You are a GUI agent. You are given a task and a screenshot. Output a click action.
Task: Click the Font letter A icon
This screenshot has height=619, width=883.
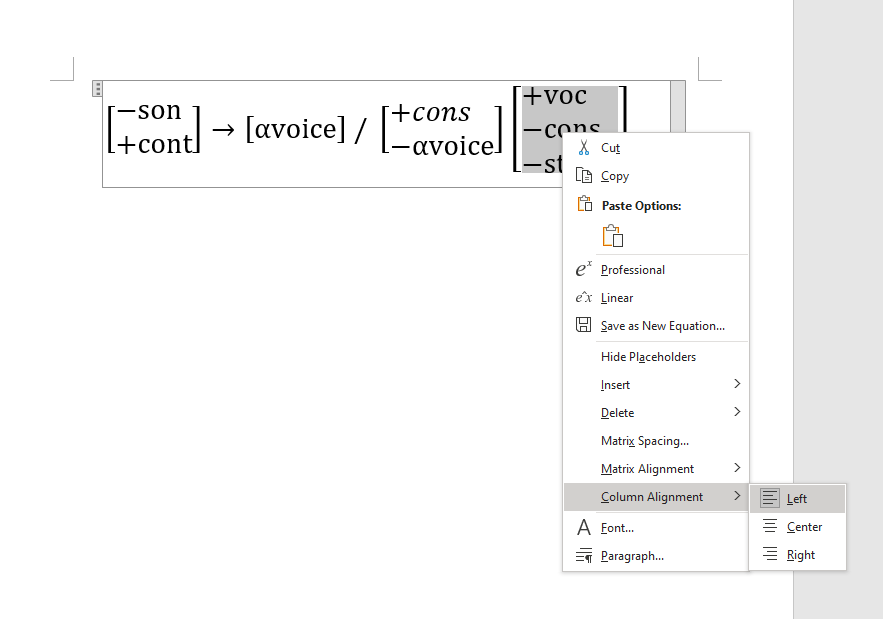[584, 528]
